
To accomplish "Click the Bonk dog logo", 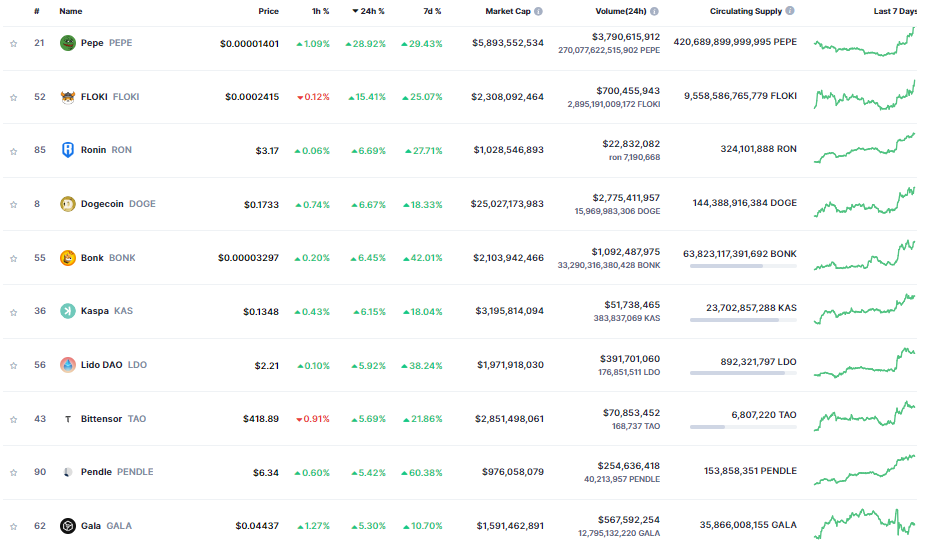I will click(68, 258).
